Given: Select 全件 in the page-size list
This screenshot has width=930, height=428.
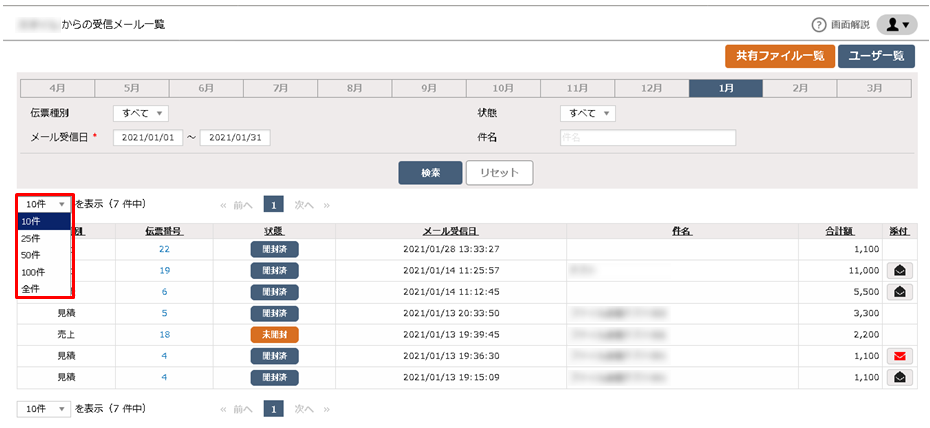Looking at the screenshot, I should point(31,289).
